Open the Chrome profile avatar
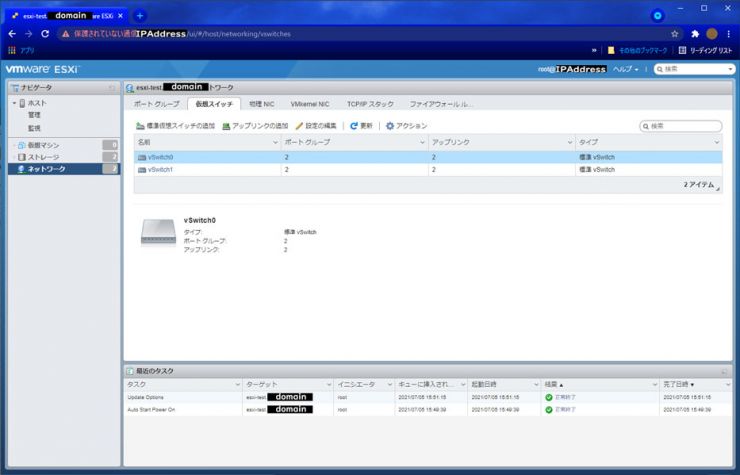 [x=712, y=34]
